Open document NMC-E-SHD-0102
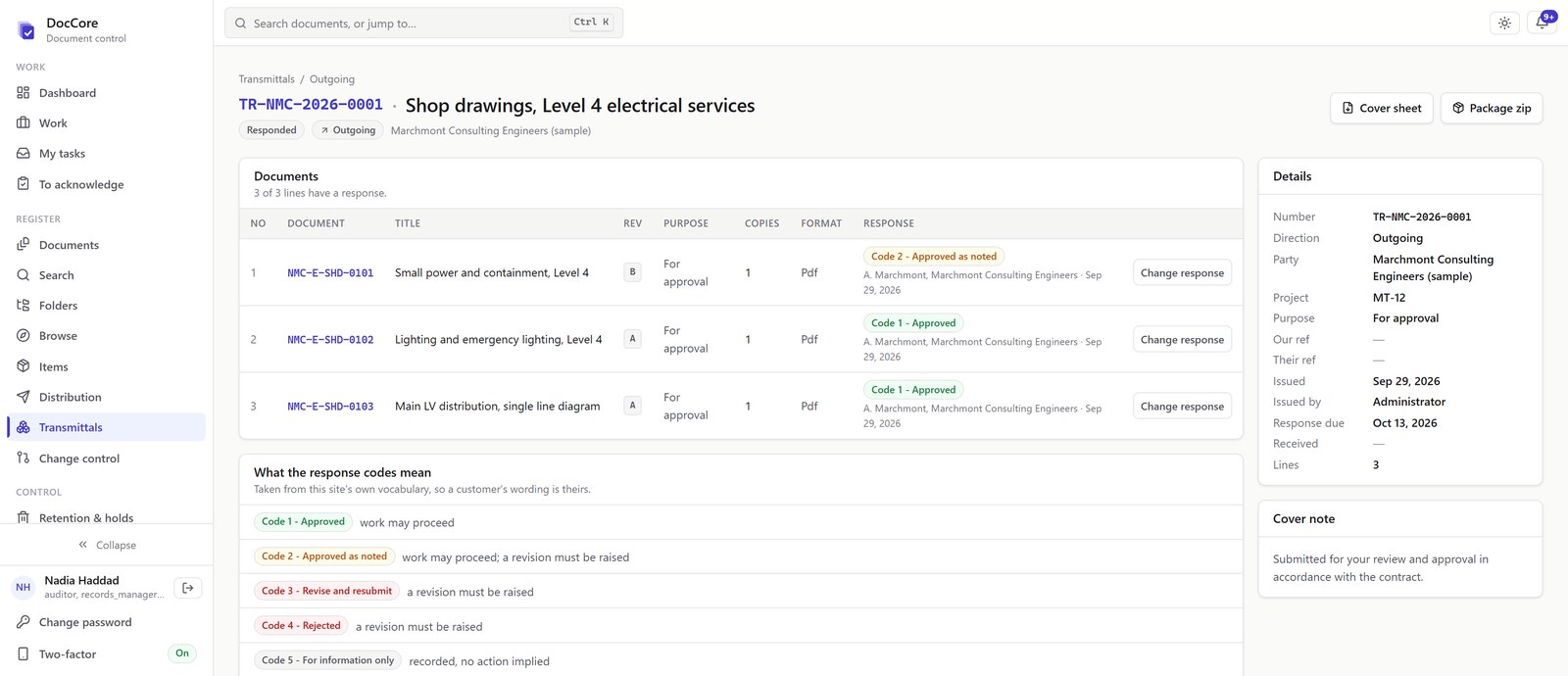The width and height of the screenshot is (1568, 676). (330, 340)
